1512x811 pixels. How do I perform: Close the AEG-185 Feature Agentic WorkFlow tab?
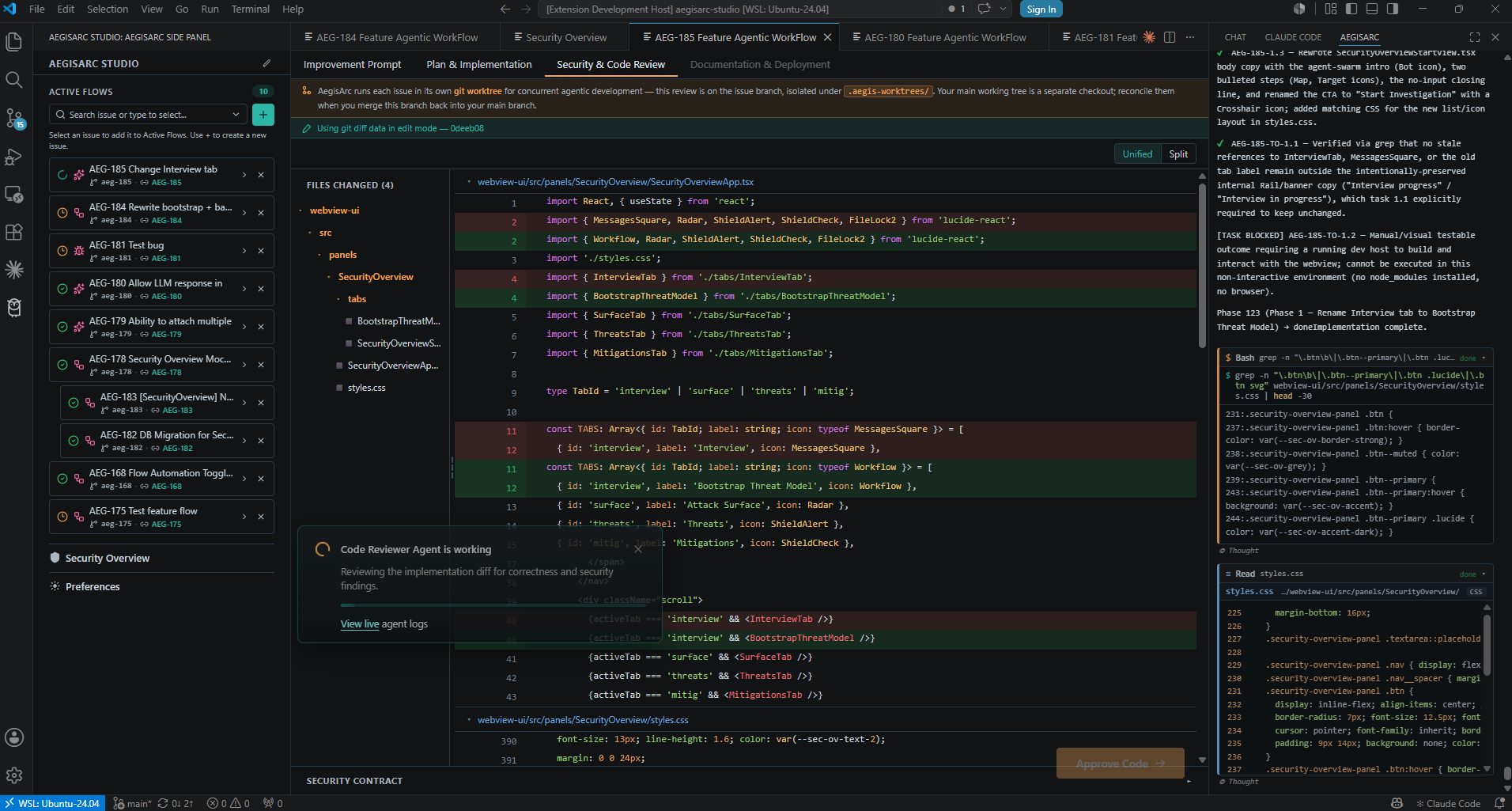(x=828, y=37)
